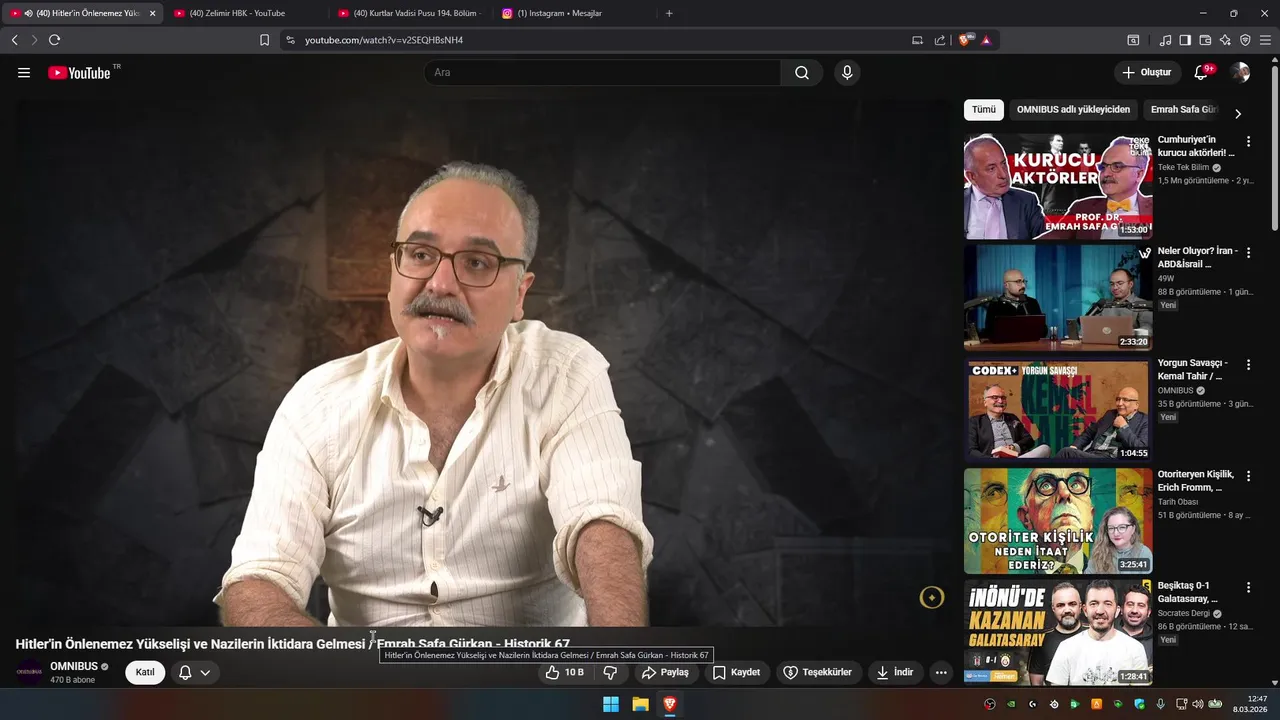Image resolution: width=1280 pixels, height=720 pixels.
Task: Click the install/cast screen icon in address bar
Action: (917, 40)
